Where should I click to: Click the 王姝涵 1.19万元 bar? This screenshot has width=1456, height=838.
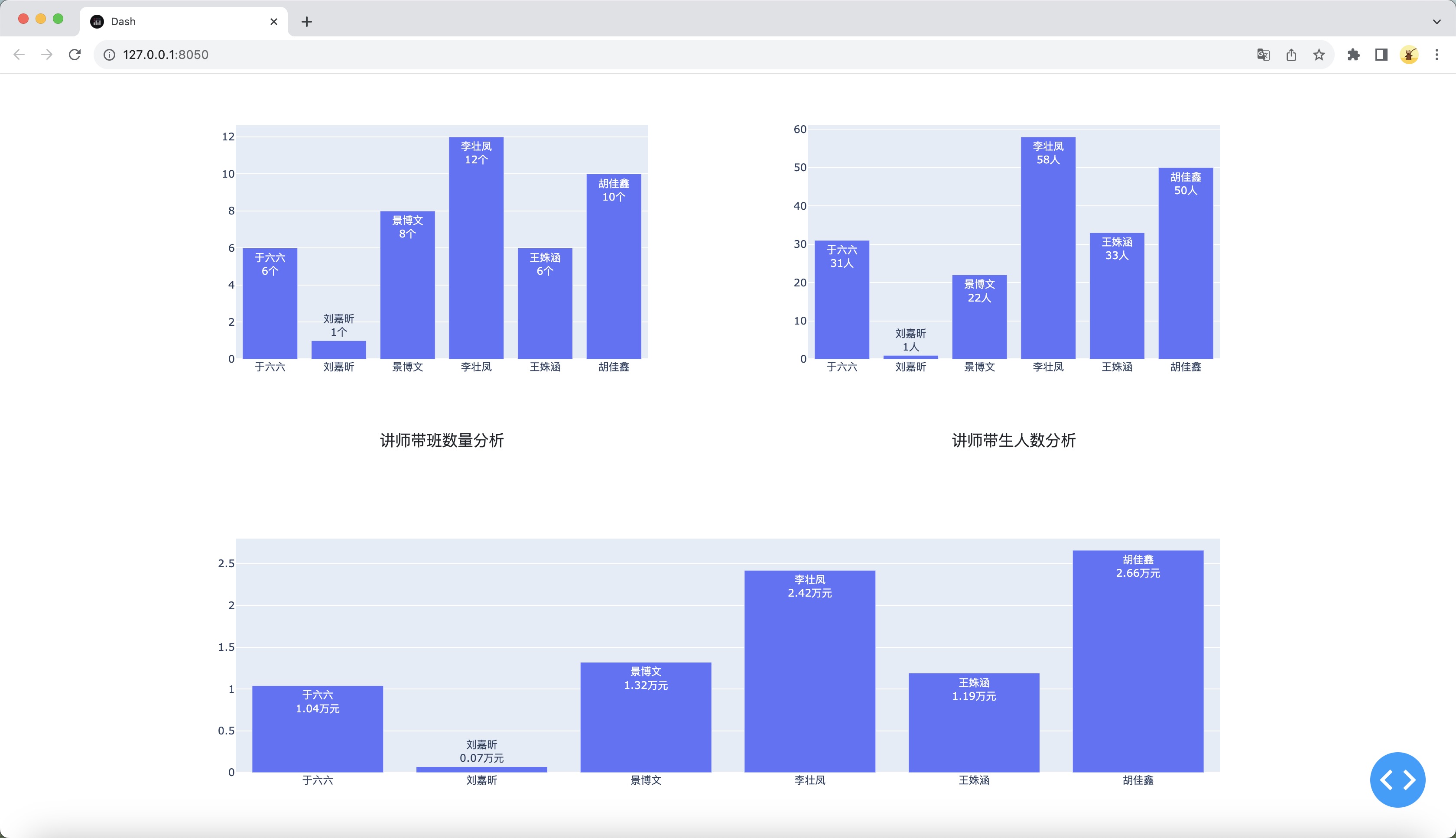pyautogui.click(x=974, y=723)
